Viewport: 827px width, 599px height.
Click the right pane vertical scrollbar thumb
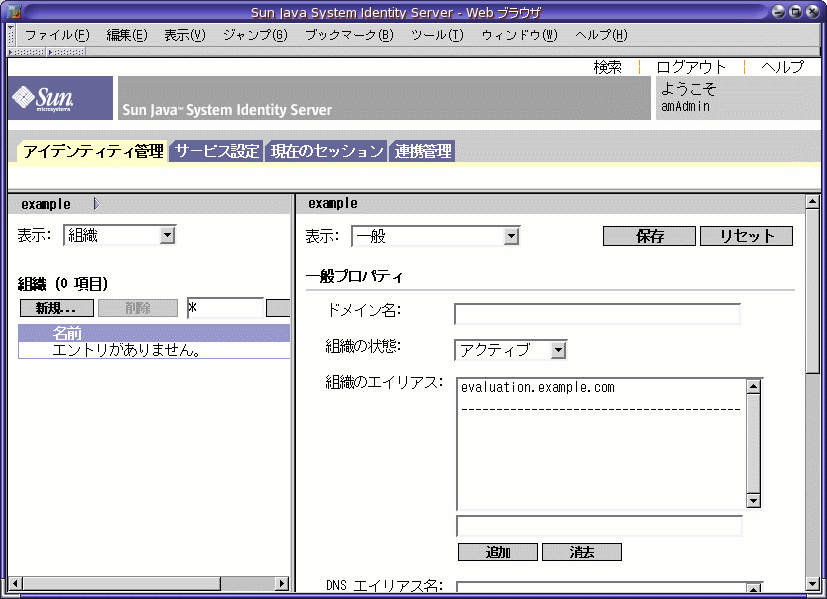[812, 291]
